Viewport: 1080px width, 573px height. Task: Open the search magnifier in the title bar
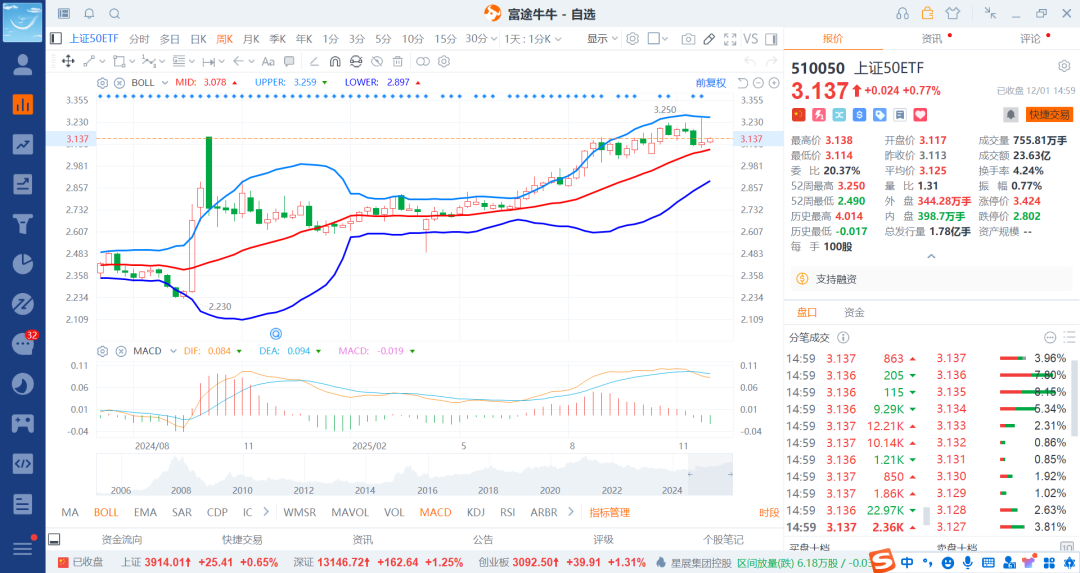[114, 14]
